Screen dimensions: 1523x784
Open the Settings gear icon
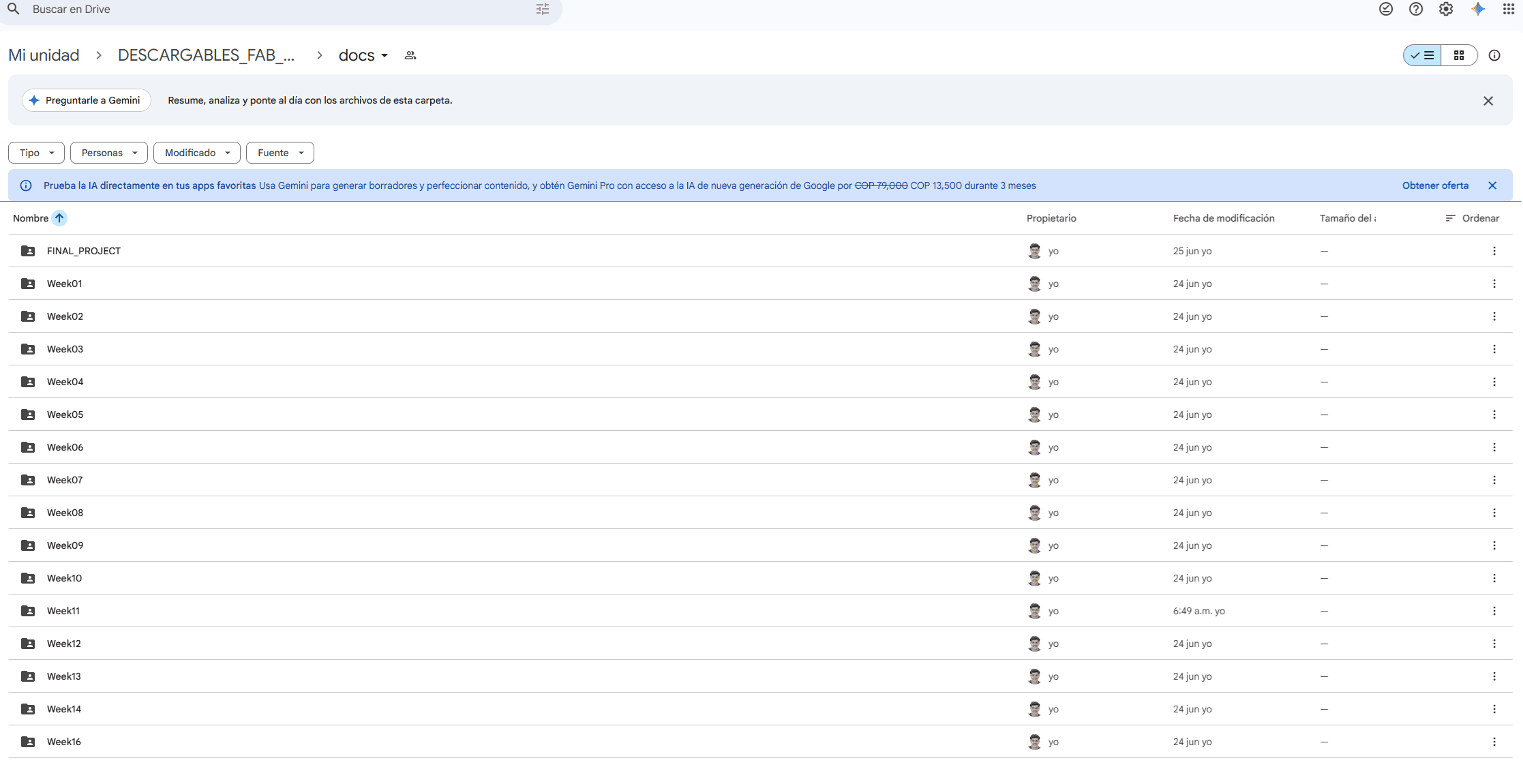[1446, 9]
